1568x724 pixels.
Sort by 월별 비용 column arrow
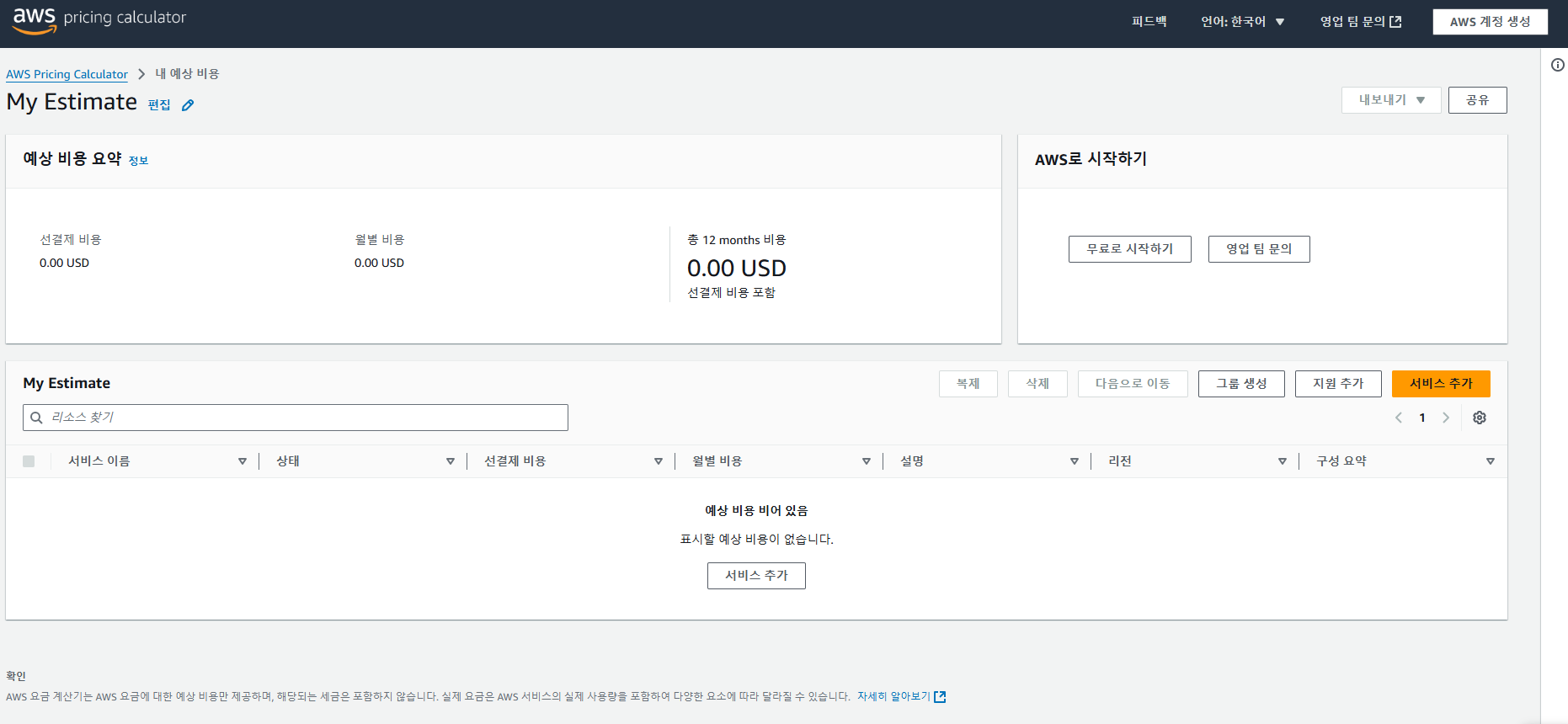[867, 461]
